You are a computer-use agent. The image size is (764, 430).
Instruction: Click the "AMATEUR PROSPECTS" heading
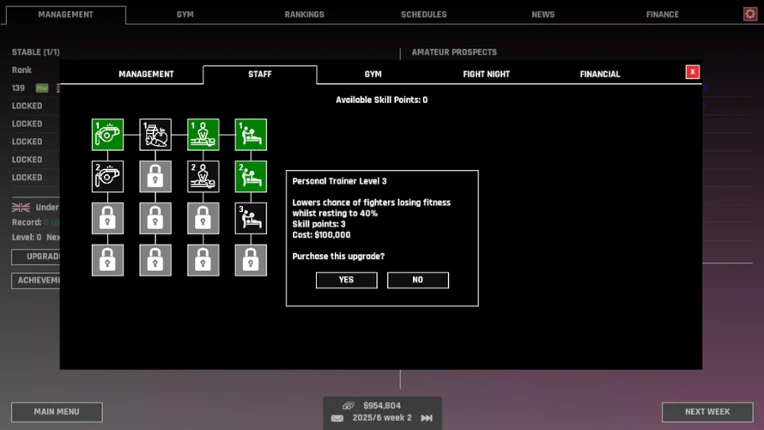(x=454, y=52)
